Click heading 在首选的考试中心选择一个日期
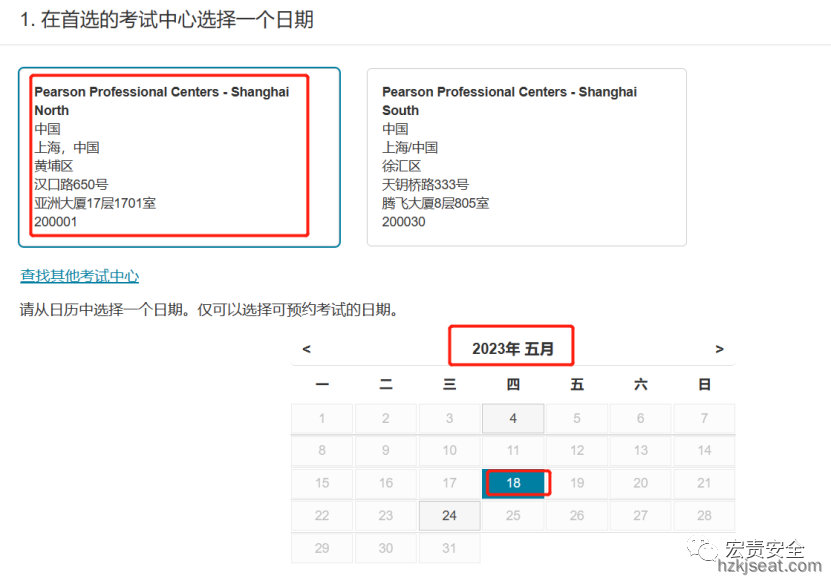This screenshot has height=585, width=831. coord(177,20)
